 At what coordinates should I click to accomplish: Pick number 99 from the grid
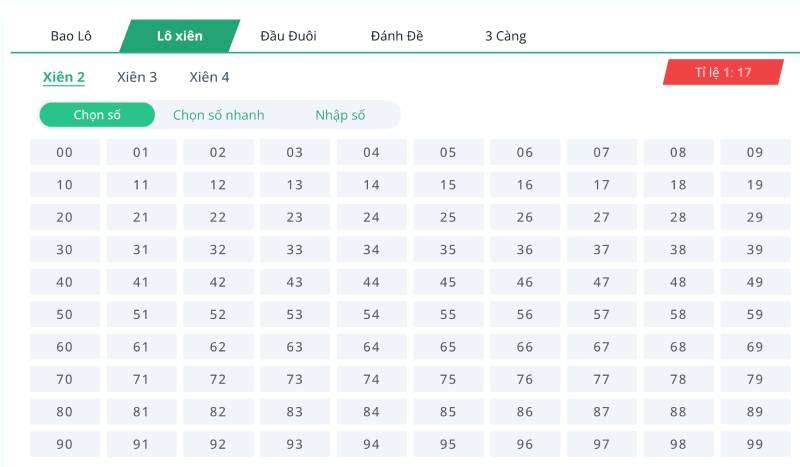point(755,444)
